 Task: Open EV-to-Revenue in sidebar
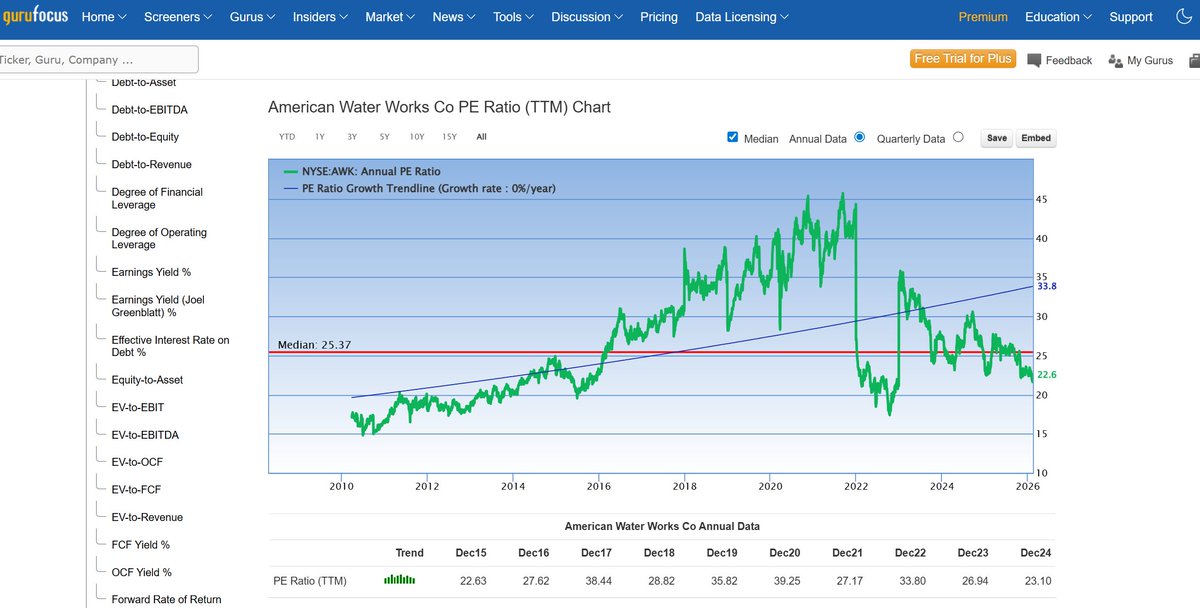(x=147, y=517)
